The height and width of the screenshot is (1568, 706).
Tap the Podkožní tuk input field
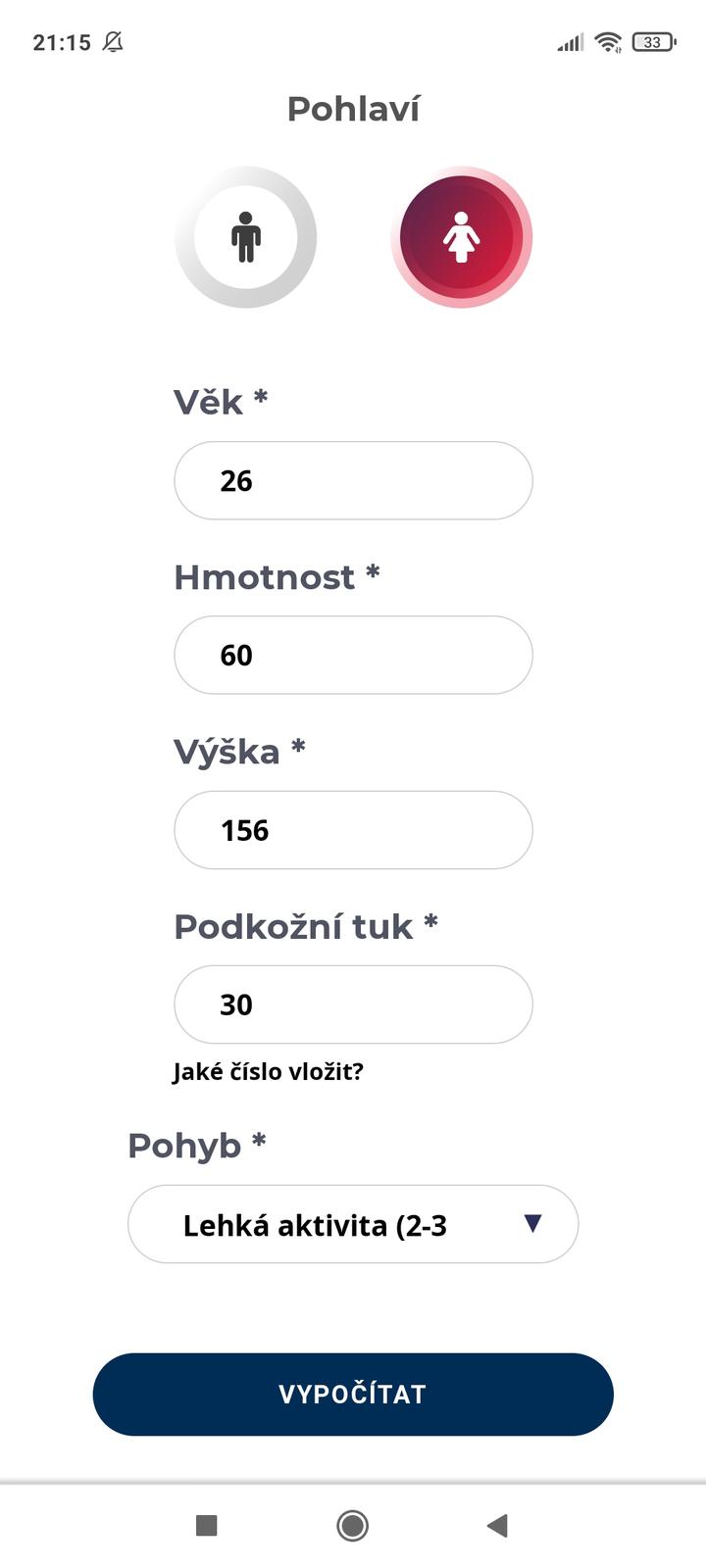tap(353, 1004)
